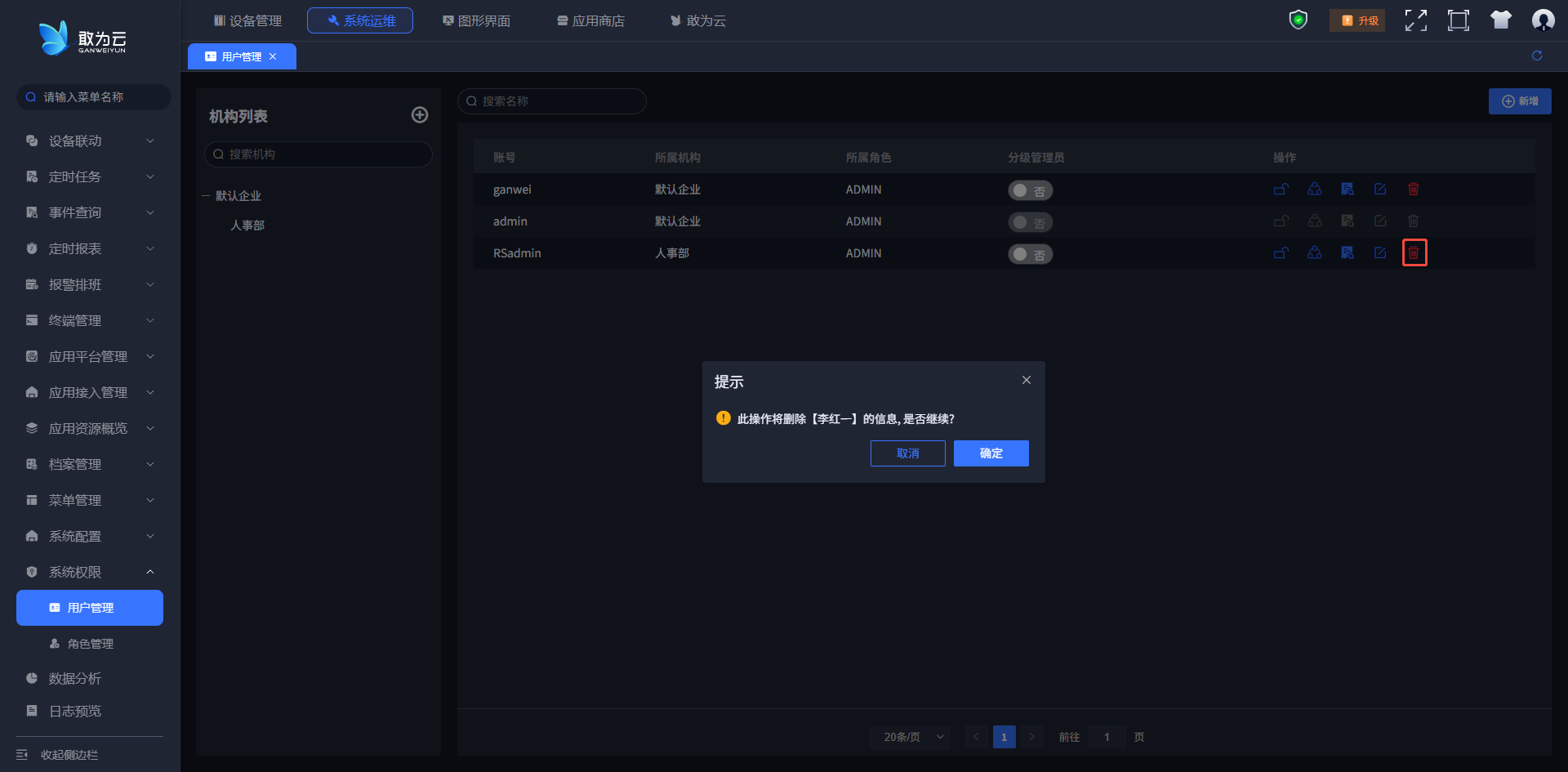Click the edit icon in the ganwei row
The height and width of the screenshot is (772, 1568).
click(x=1380, y=190)
